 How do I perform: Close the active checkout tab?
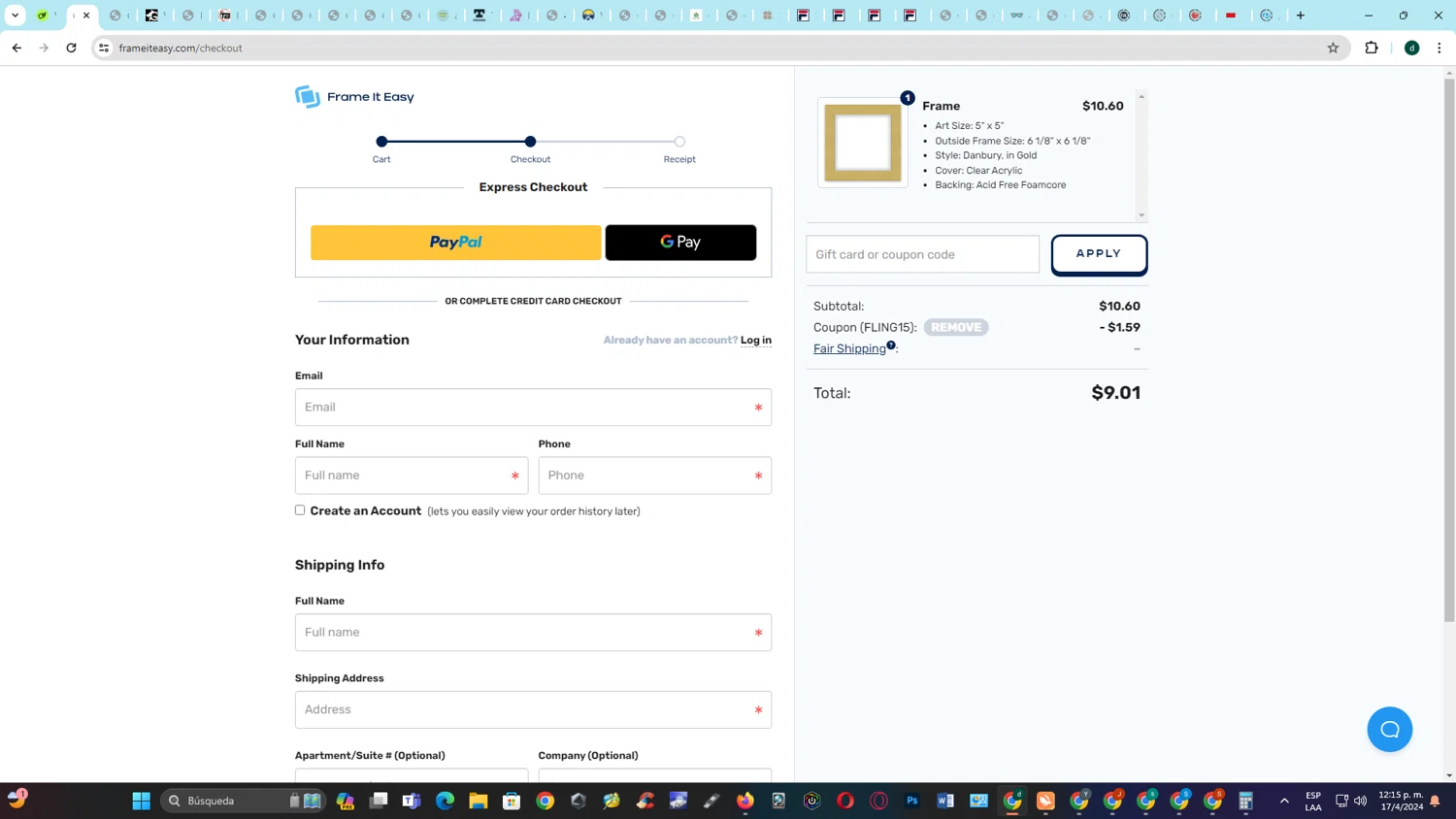(x=86, y=16)
